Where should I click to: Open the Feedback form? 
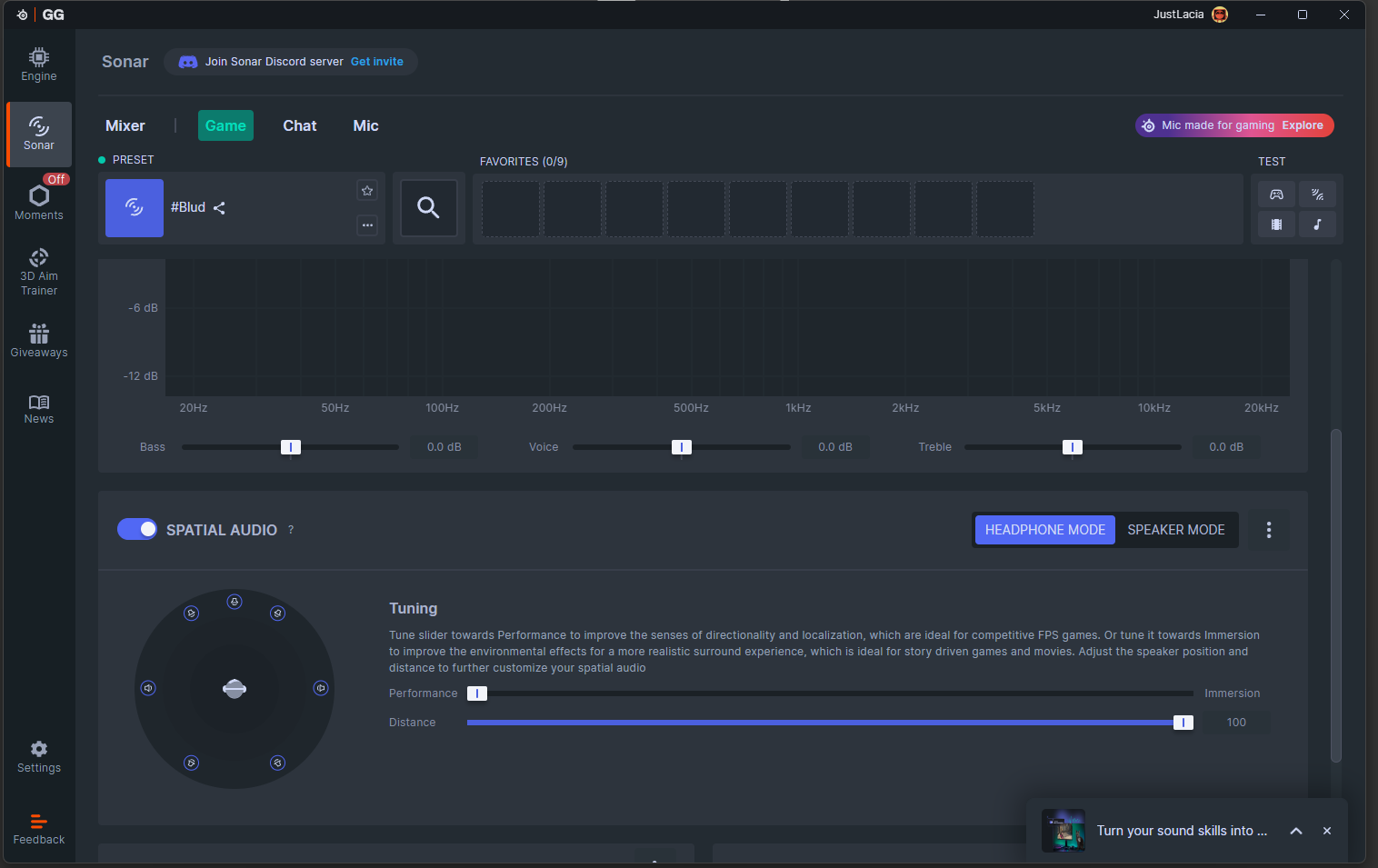click(x=39, y=829)
